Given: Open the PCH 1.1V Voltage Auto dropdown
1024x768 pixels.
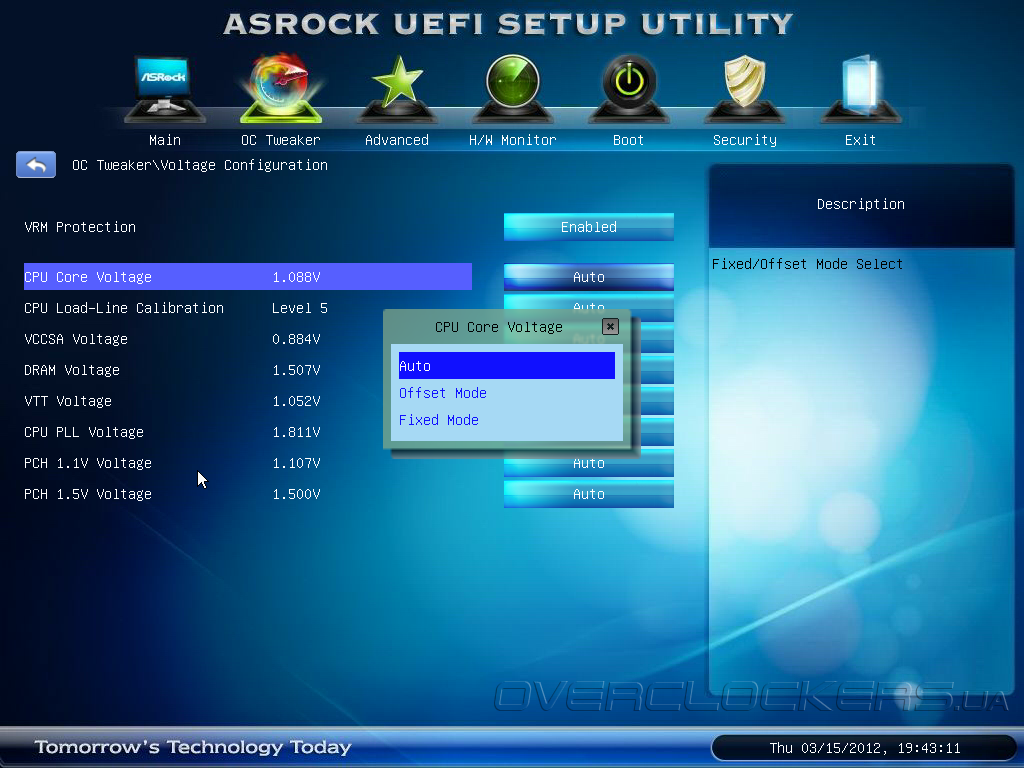Looking at the screenshot, I should pos(588,463).
